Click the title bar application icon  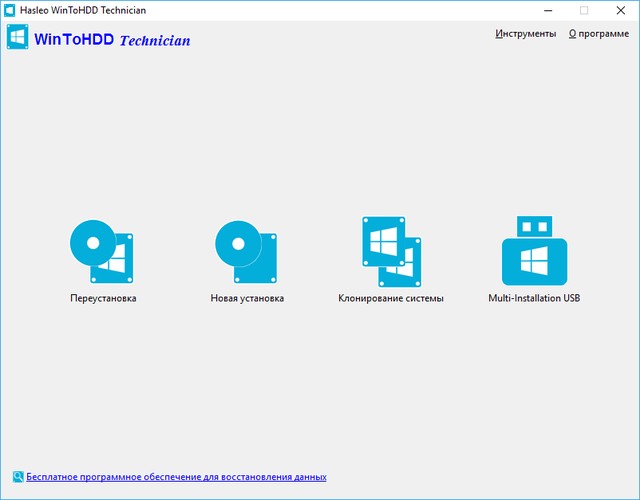[9, 9]
